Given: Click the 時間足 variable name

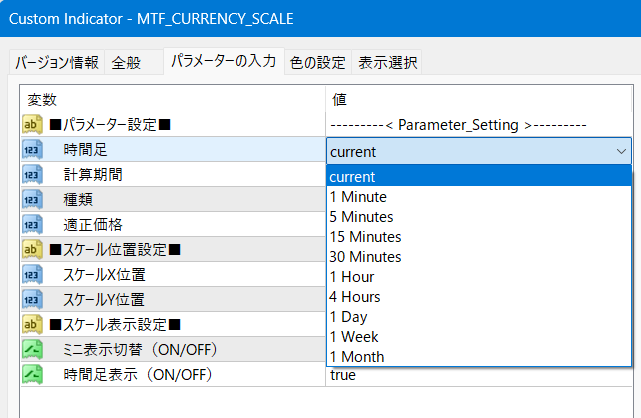Looking at the screenshot, I should pyautogui.click(x=85, y=150).
